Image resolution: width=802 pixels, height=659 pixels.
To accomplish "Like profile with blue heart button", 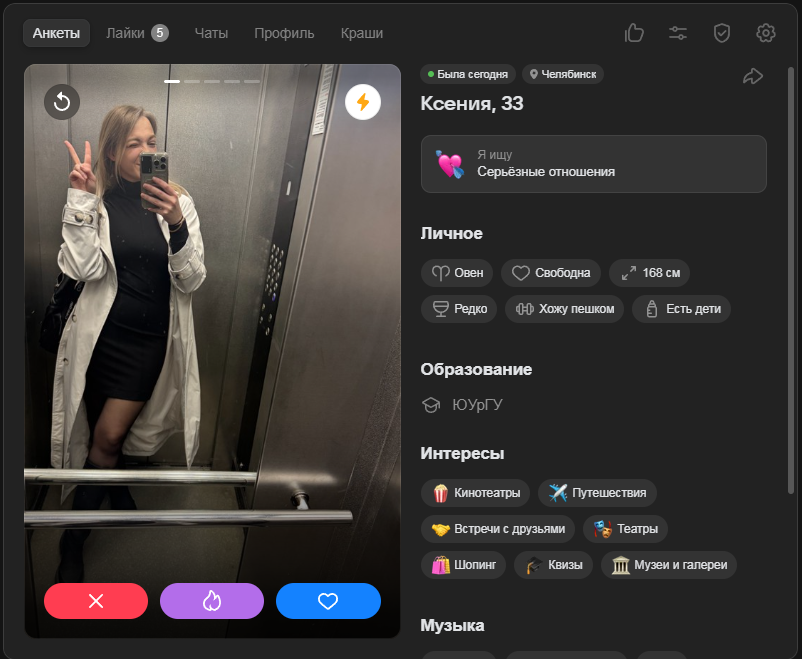I will 328,601.
